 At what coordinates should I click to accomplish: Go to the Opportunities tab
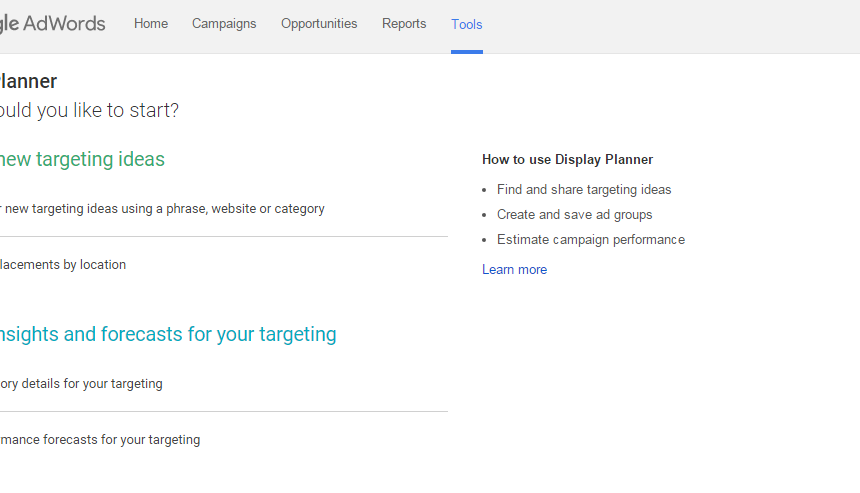319,24
